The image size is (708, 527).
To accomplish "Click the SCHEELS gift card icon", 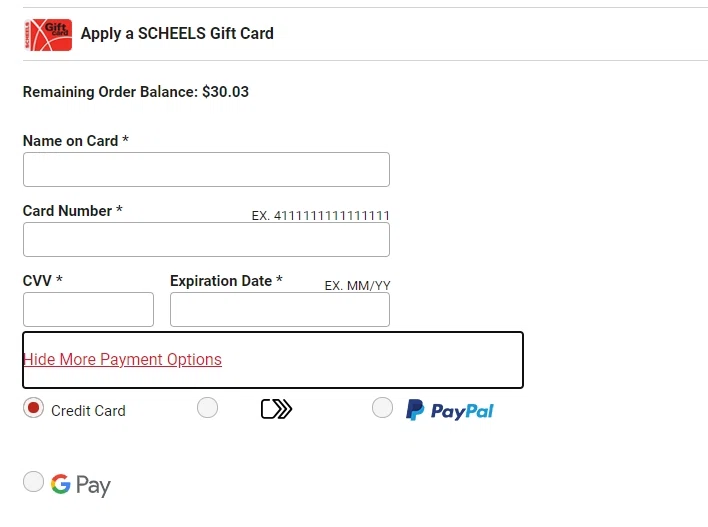I will (x=46, y=34).
